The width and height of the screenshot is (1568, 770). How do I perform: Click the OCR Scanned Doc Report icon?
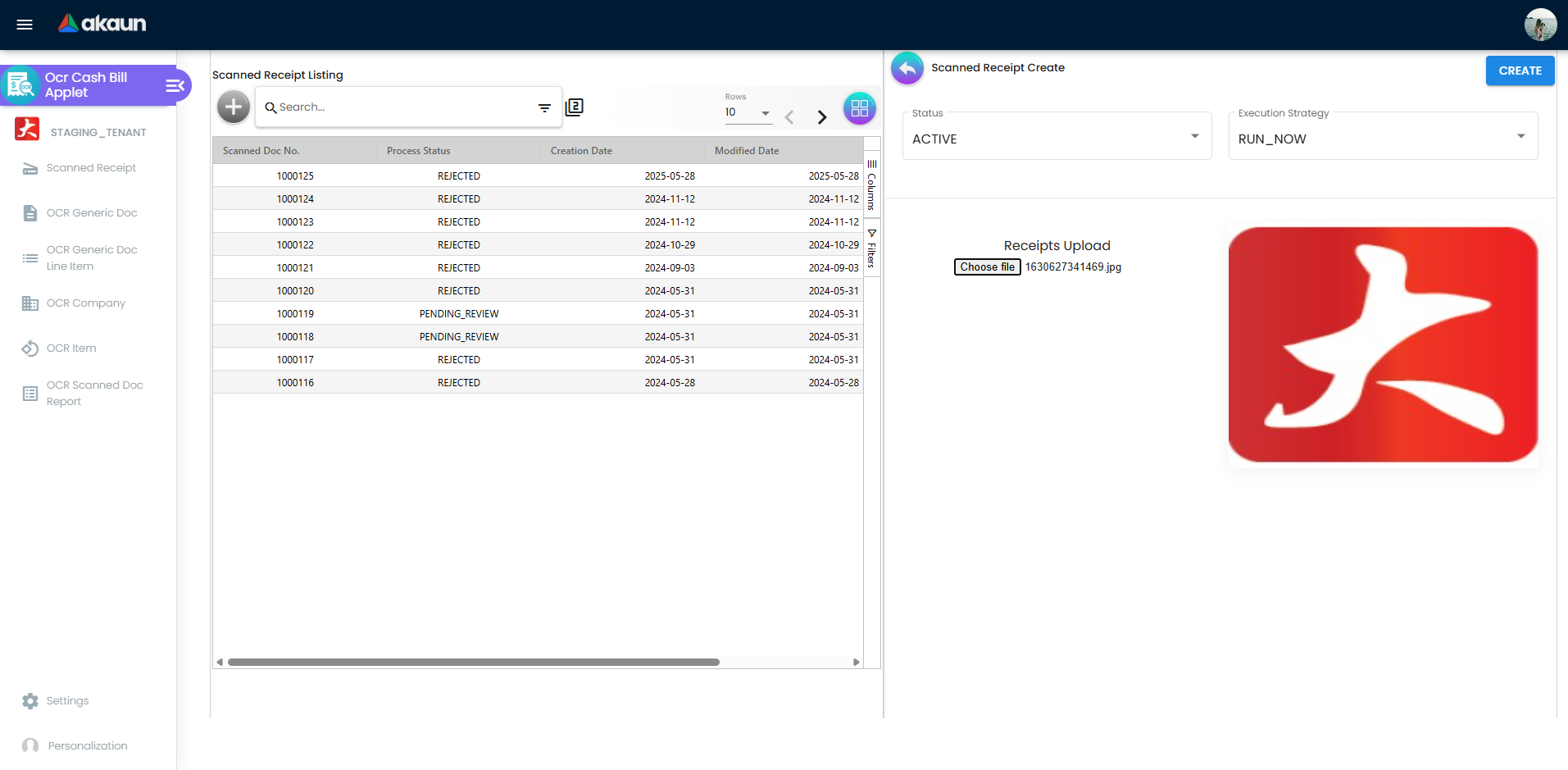click(x=30, y=394)
